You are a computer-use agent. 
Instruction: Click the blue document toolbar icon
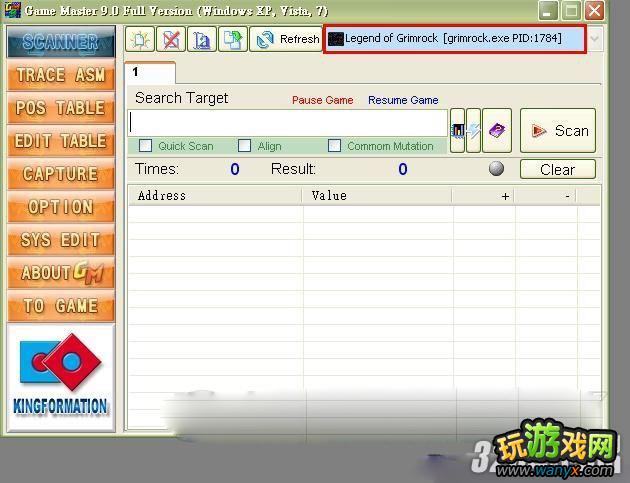tap(202, 39)
